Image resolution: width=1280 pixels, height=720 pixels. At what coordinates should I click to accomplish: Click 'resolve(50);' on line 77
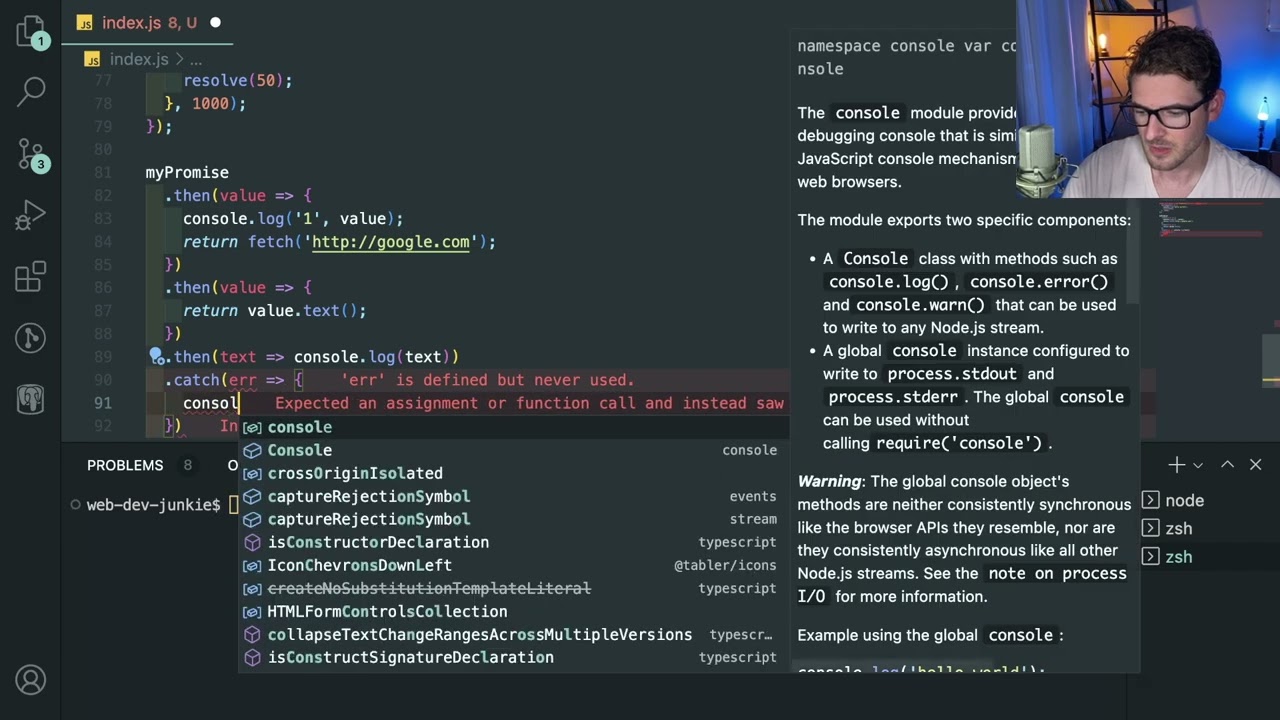238,81
